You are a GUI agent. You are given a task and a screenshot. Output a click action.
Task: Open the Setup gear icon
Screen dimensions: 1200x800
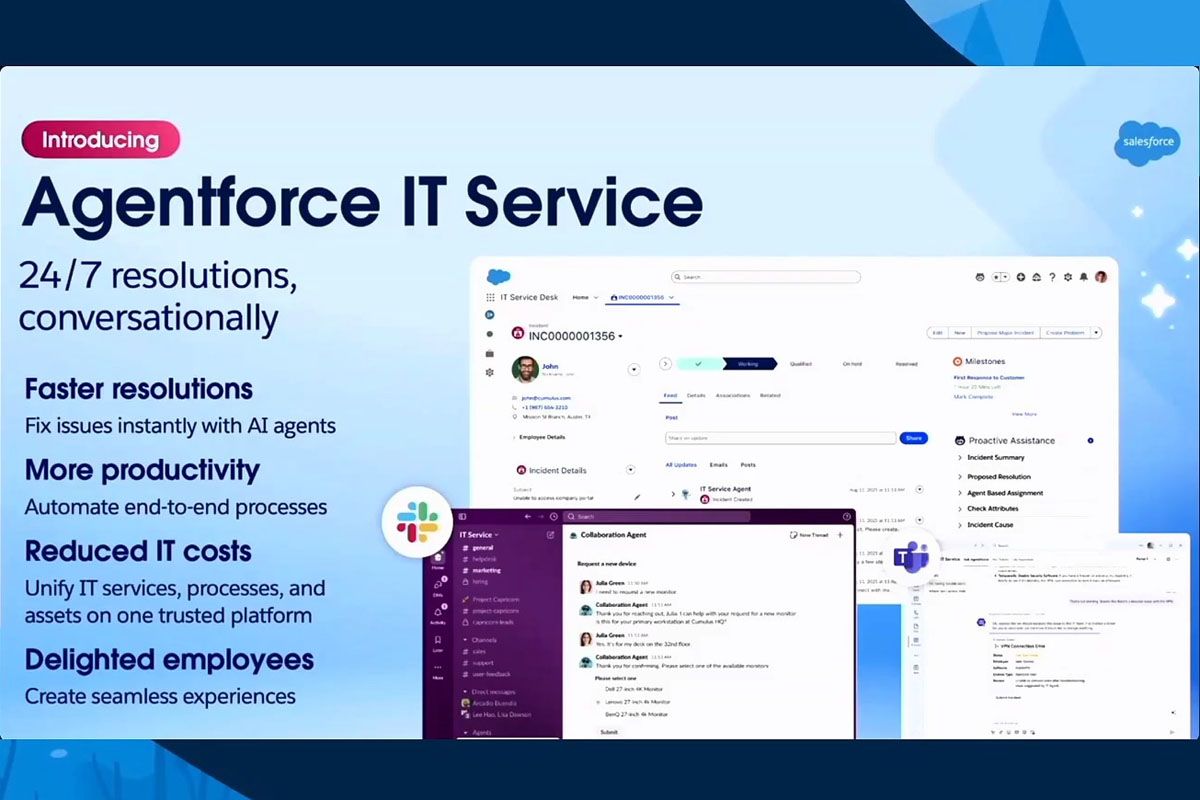pyautogui.click(x=1069, y=277)
